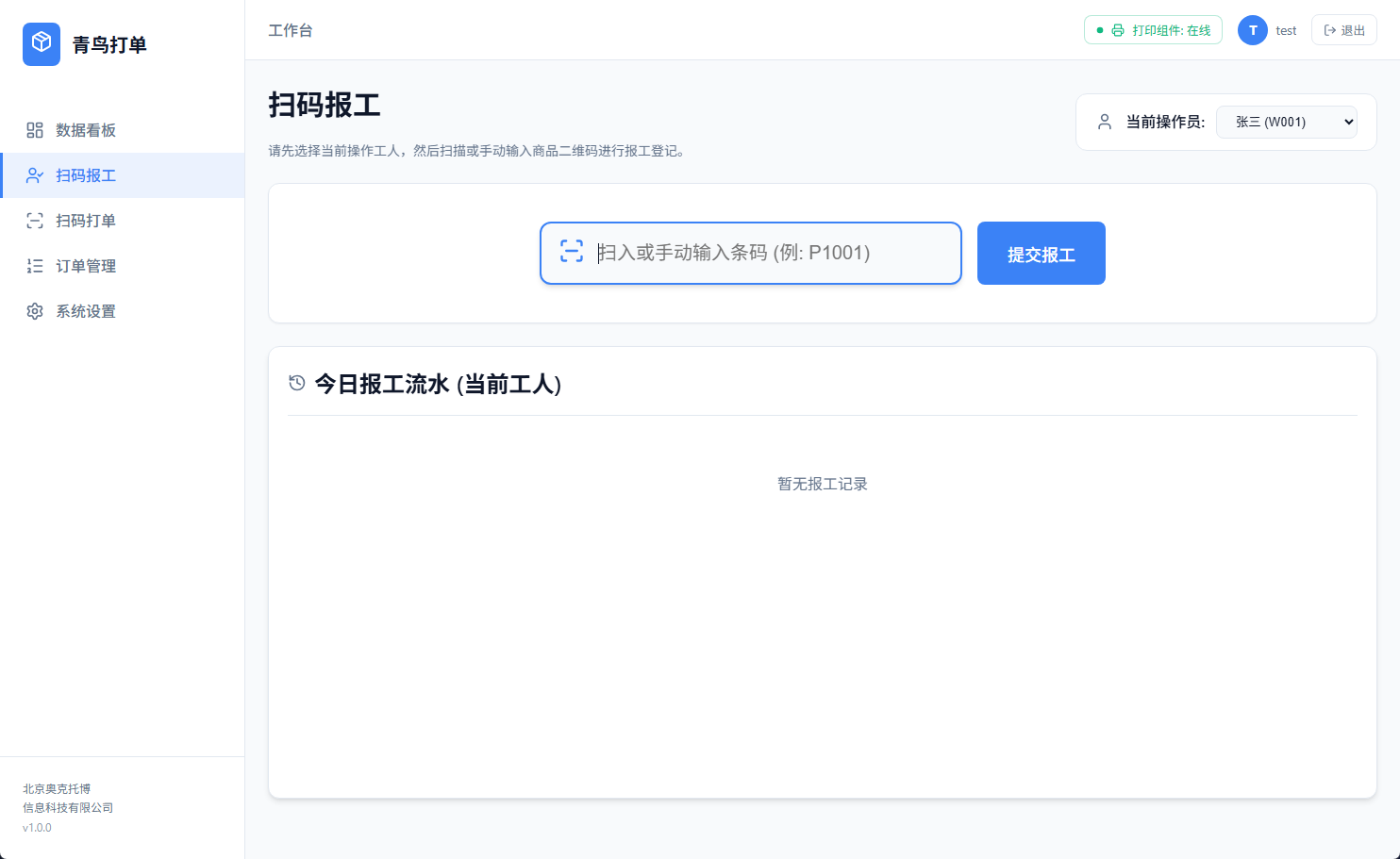1400x859 pixels.
Task: Click the 北京奥克托博 company text
Action: pos(57,788)
